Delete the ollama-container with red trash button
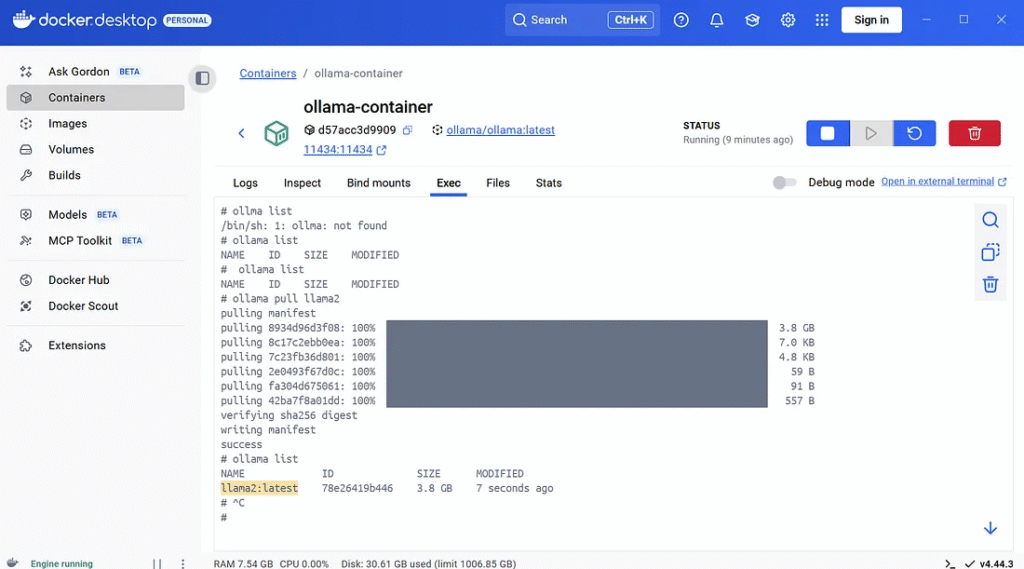 [974, 133]
